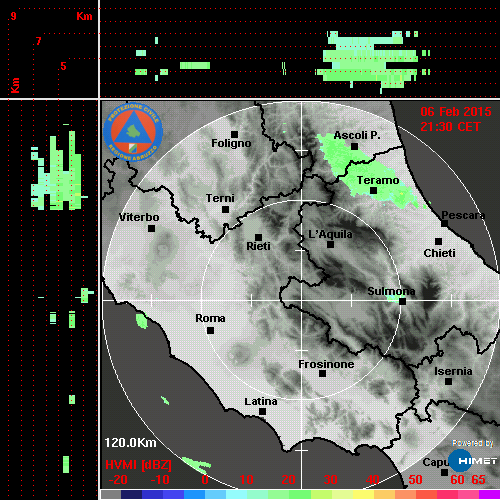Click the 7 km altitude axis label
The width and height of the screenshot is (500, 500).
coord(39,41)
